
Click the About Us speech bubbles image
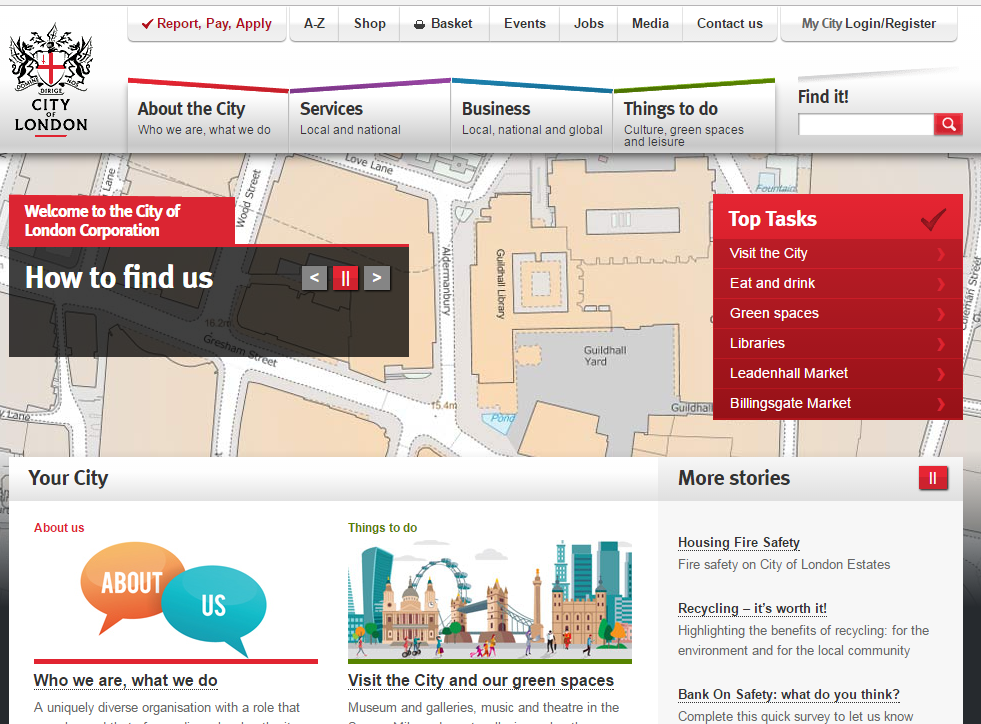(176, 599)
